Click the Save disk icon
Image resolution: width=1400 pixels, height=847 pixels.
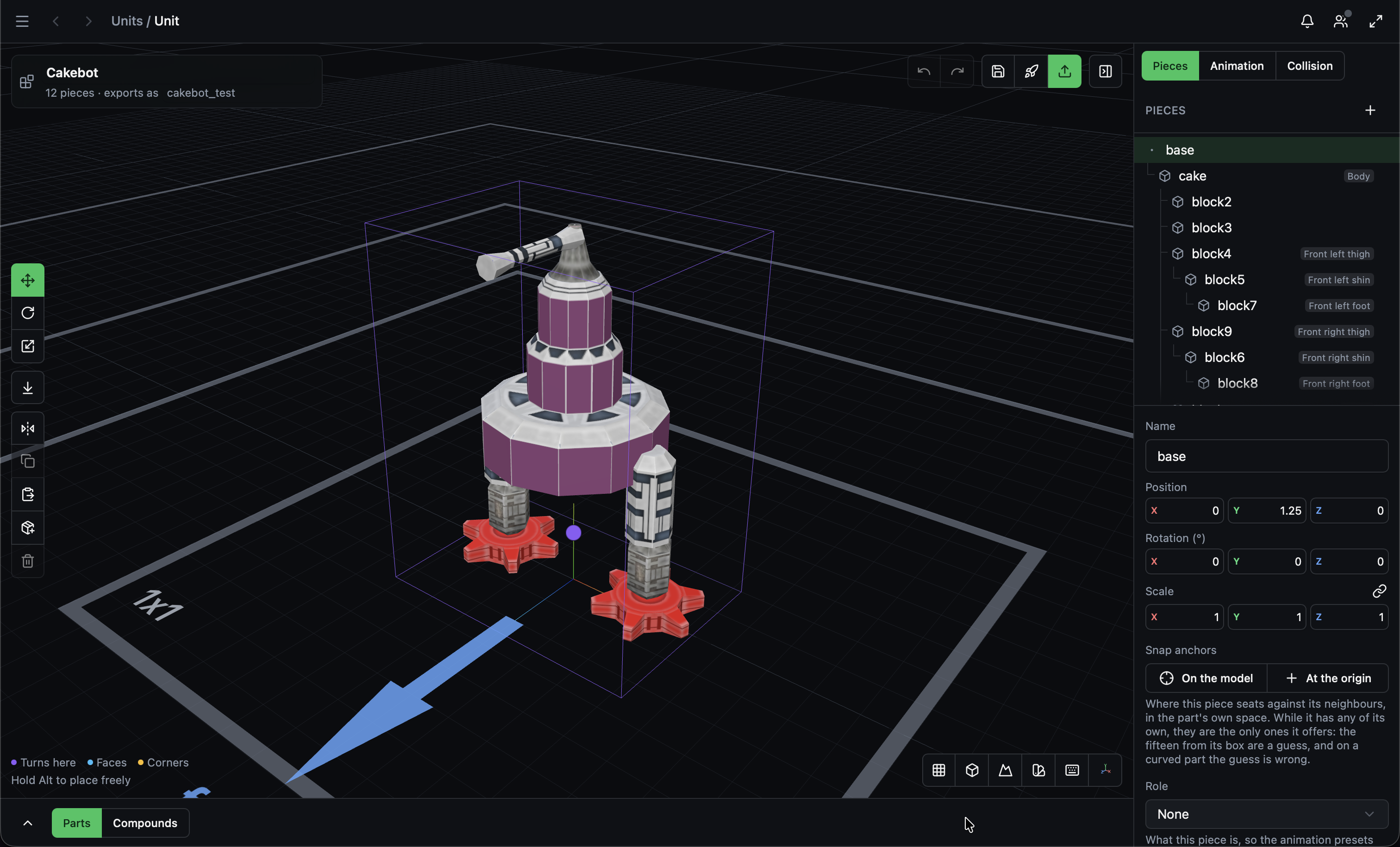[x=998, y=71]
